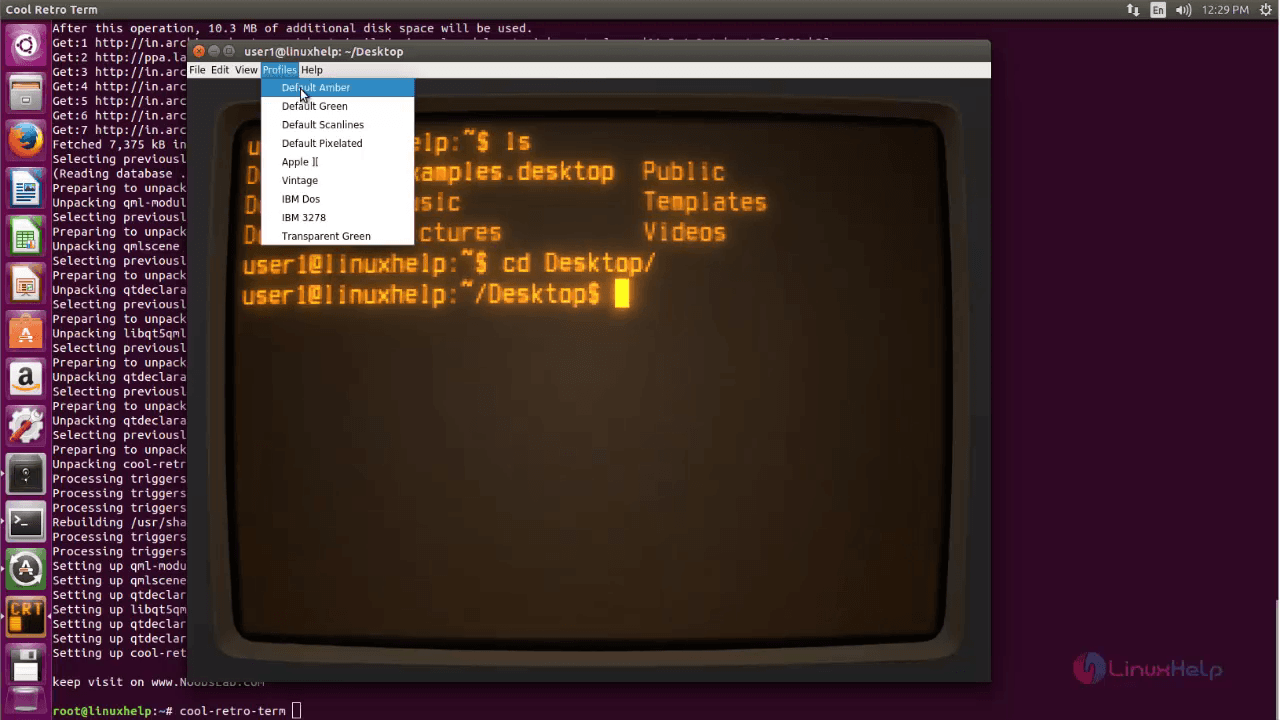Open System Settings wrench-and-gear icon
The image size is (1280, 720).
25,428
